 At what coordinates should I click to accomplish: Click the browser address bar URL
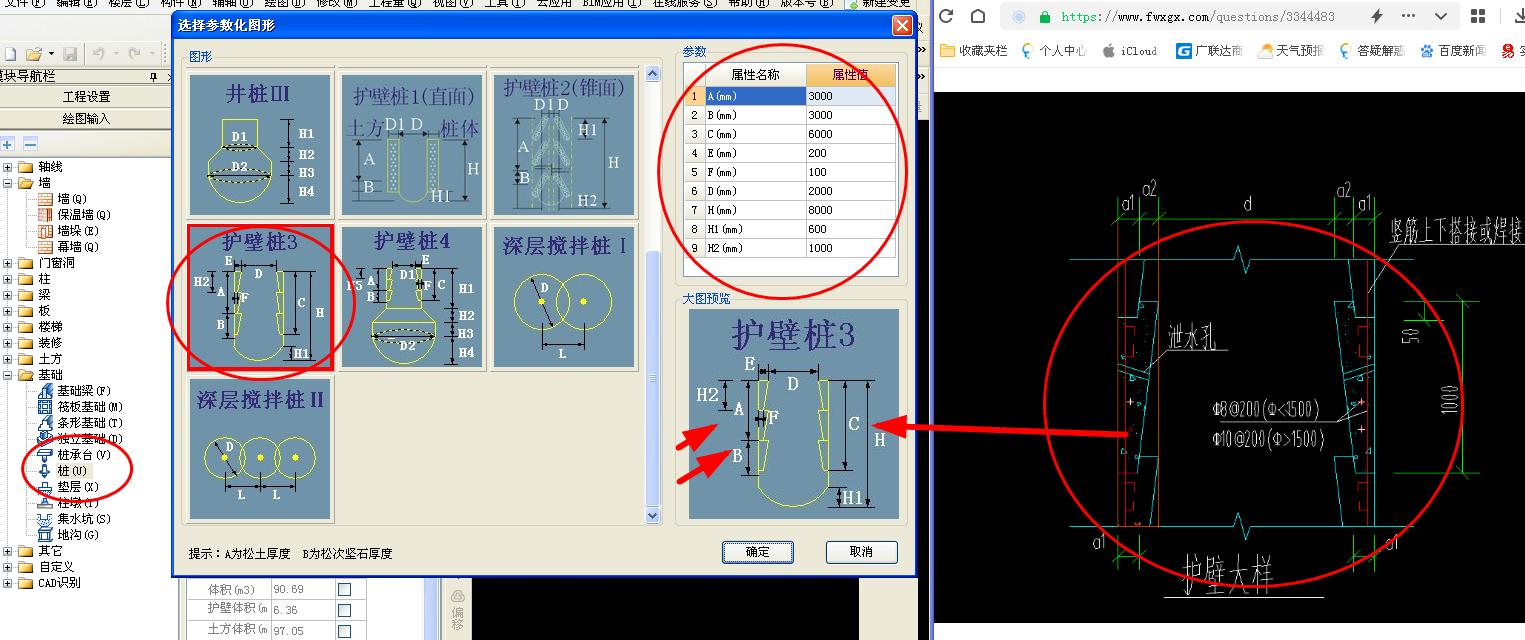[1197, 17]
